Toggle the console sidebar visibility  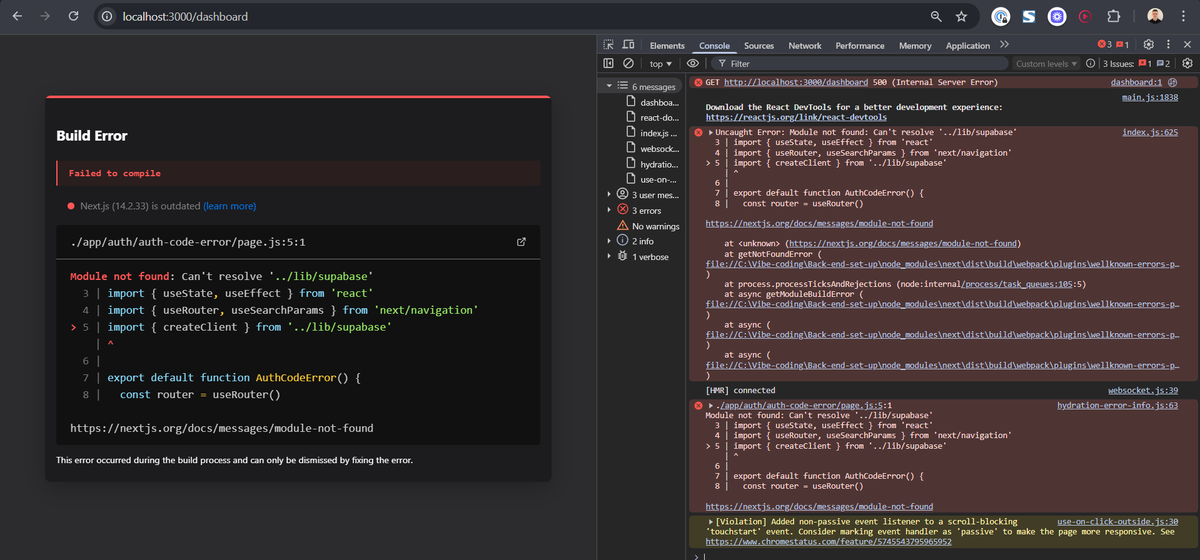click(609, 63)
